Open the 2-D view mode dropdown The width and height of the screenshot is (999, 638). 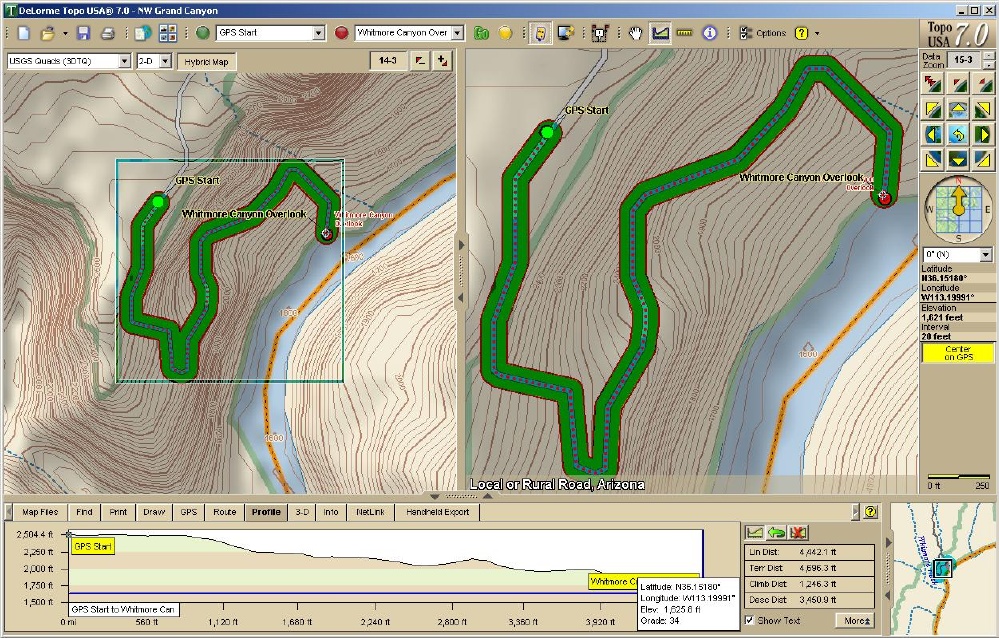pyautogui.click(x=166, y=61)
